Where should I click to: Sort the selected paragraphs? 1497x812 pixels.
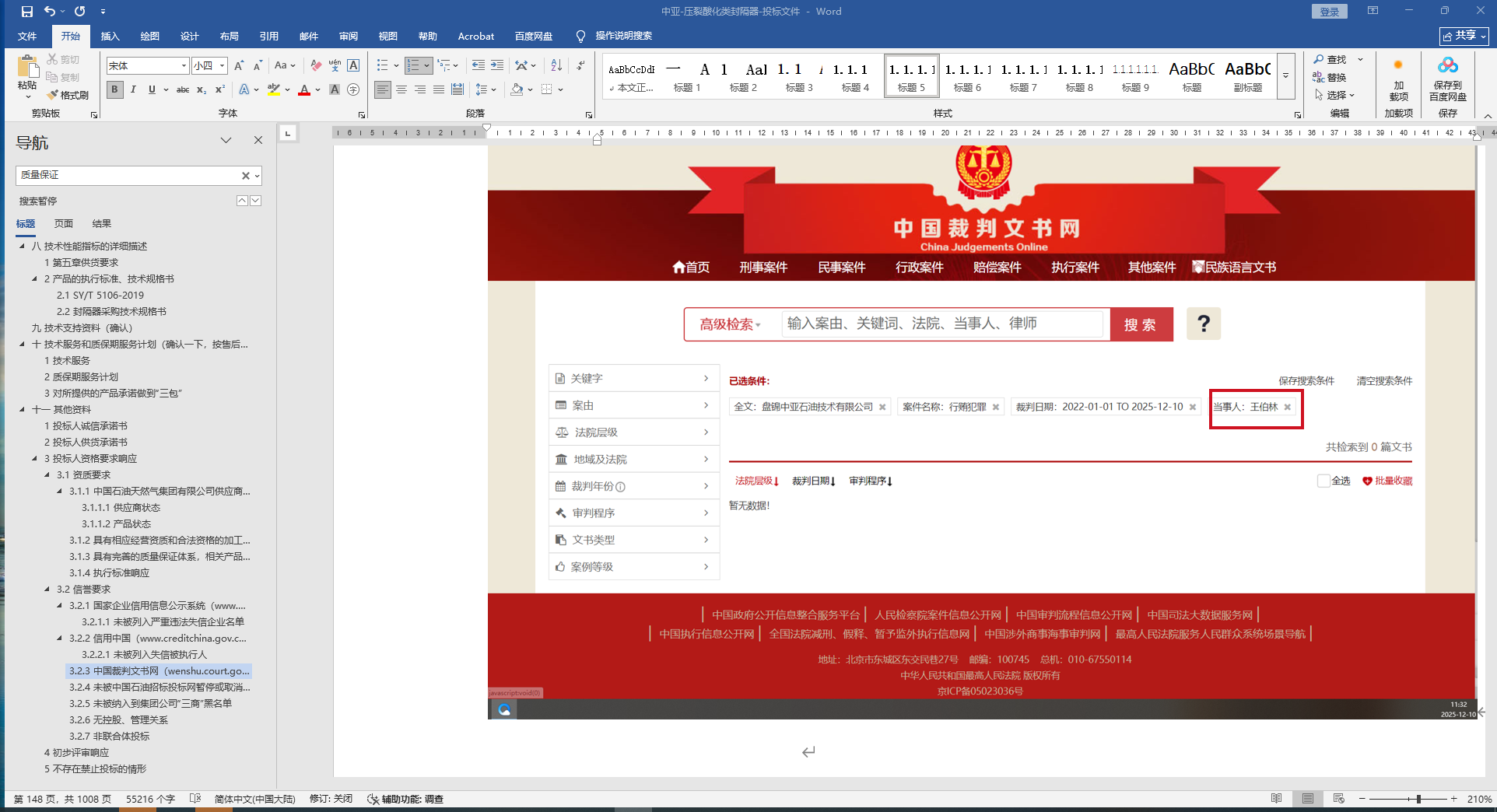click(x=556, y=66)
